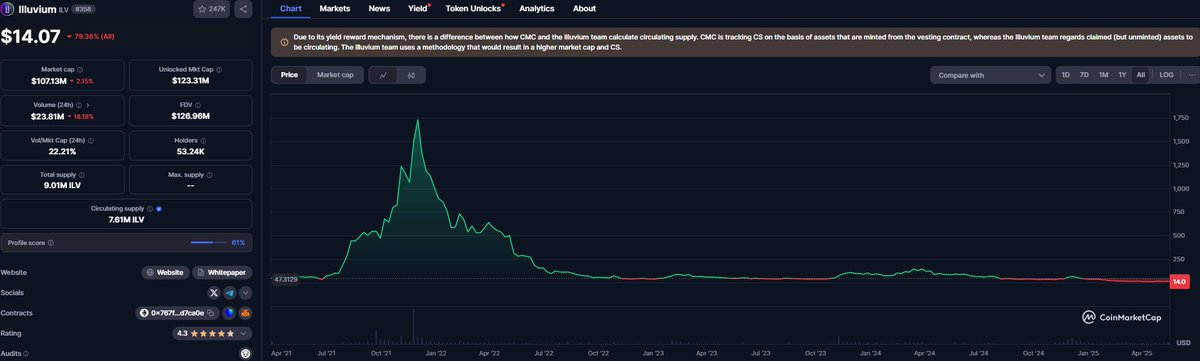Screen dimensions: 1200x361
Task: Copy the 0x767f...d7ca0e contract address
Action: tap(211, 313)
